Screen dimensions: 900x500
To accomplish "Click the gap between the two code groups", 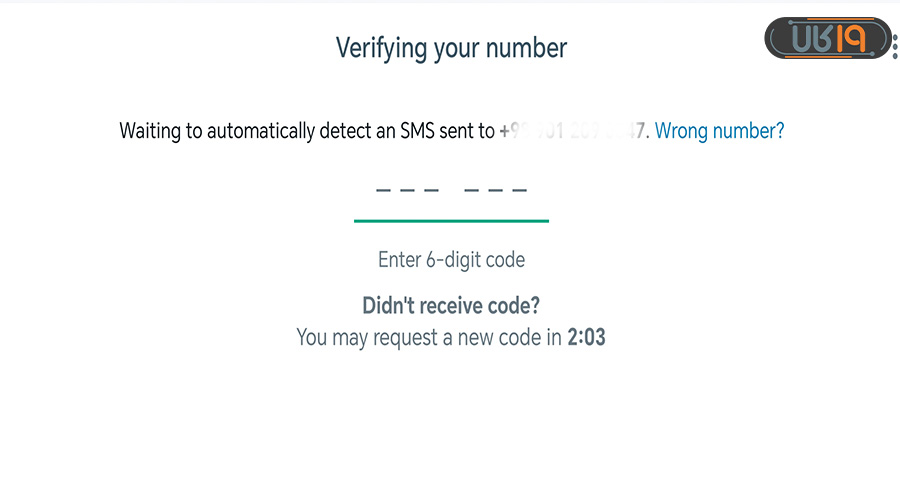I will [452, 190].
